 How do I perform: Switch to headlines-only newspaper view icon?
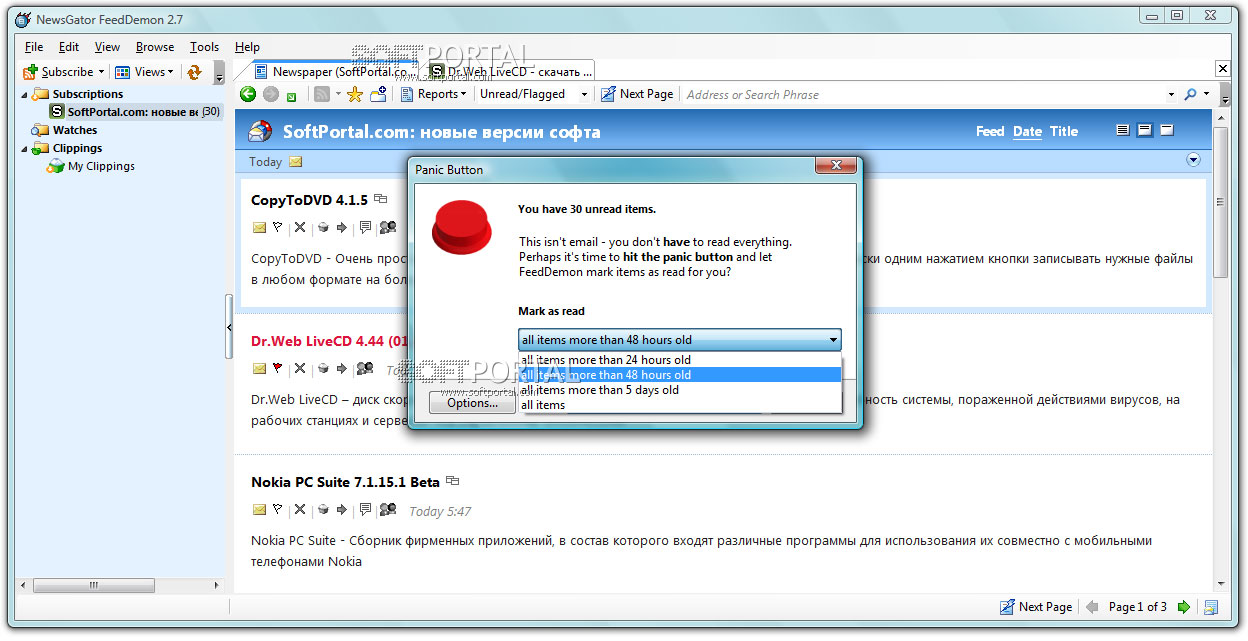point(1166,131)
